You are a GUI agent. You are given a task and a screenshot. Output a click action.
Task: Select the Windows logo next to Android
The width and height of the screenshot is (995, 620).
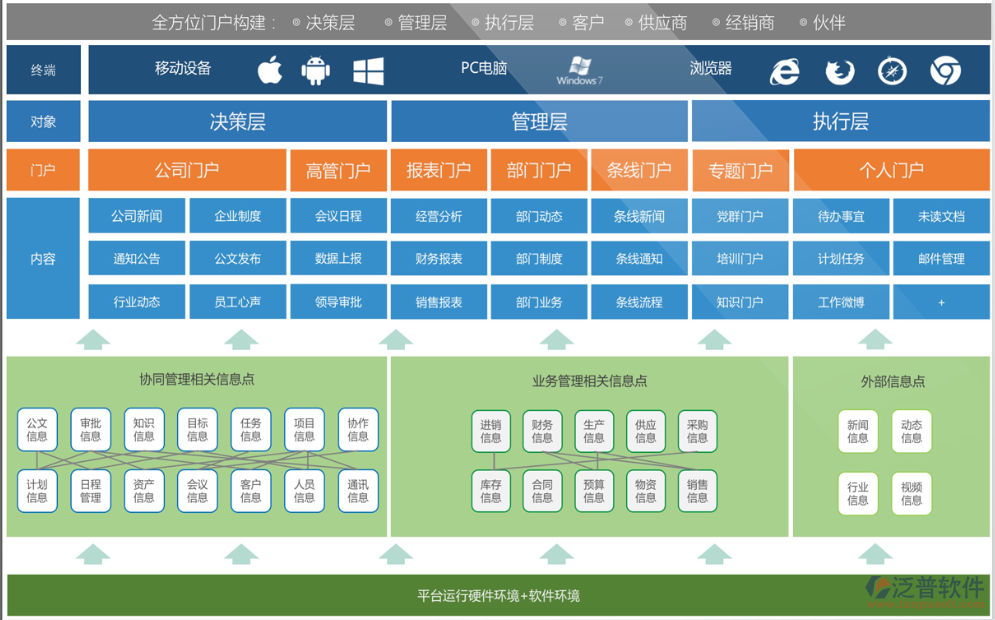coord(366,70)
